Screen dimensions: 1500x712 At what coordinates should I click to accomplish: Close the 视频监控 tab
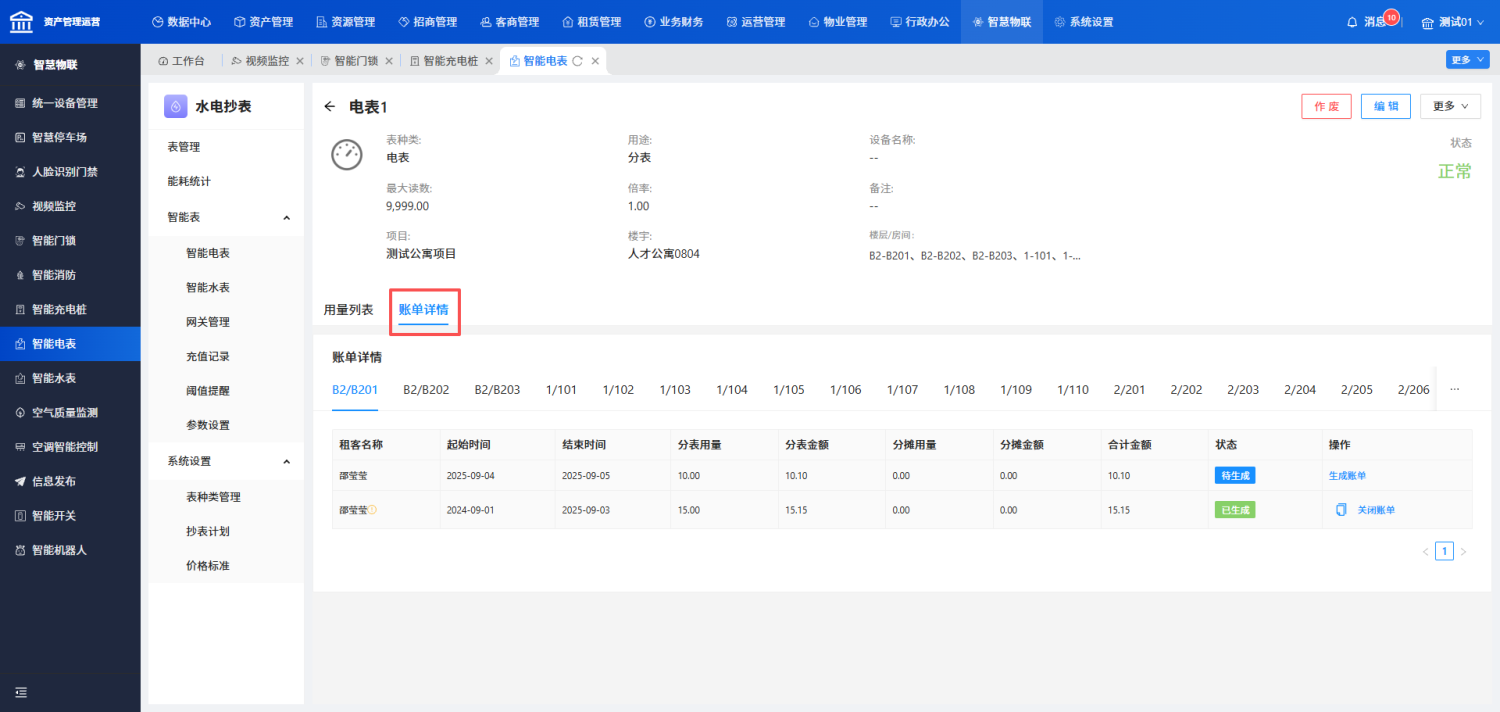pyautogui.click(x=300, y=61)
